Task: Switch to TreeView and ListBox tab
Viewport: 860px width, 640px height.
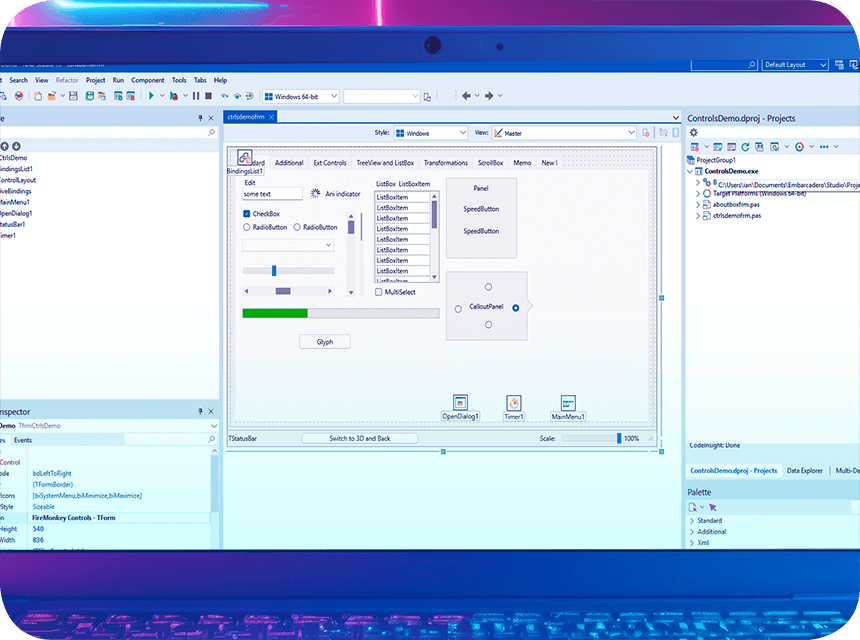Action: coord(385,163)
